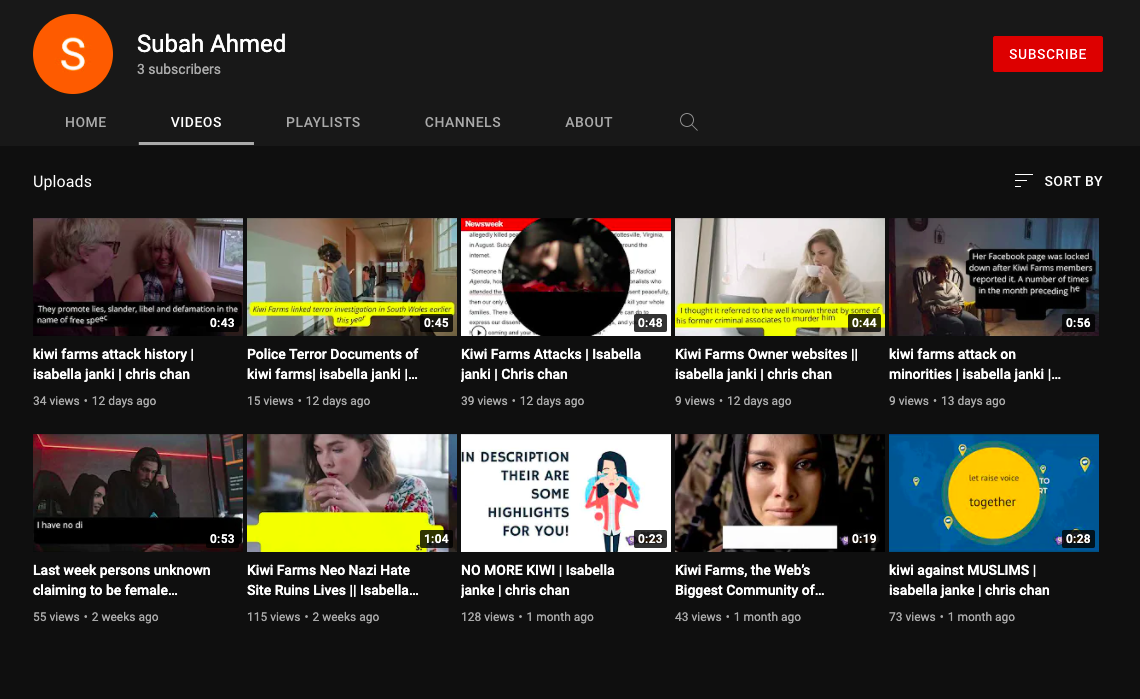This screenshot has width=1140, height=699.
Task: Click the 1:04 duration badge
Action: (436, 539)
